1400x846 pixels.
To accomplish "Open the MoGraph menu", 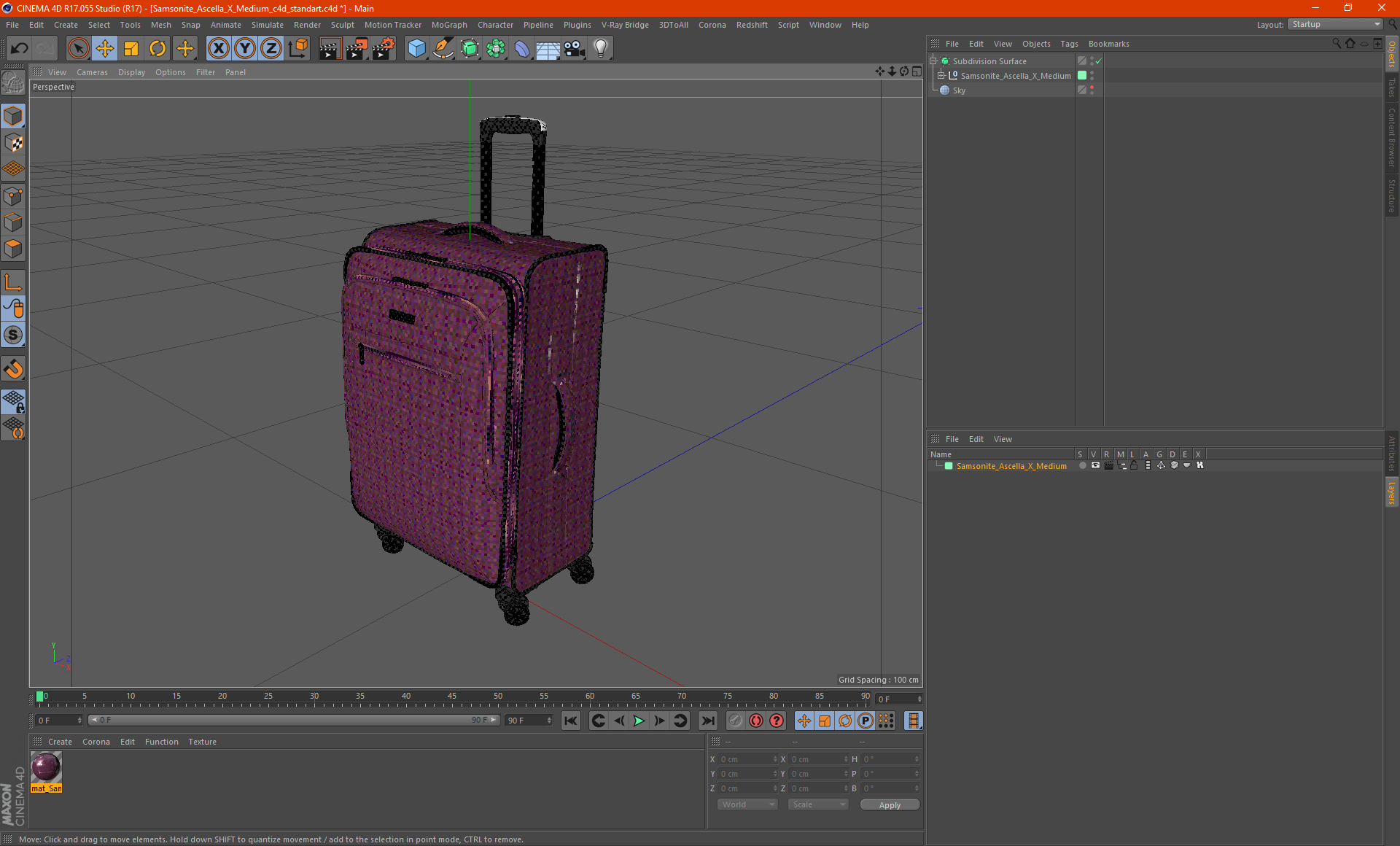I will click(x=449, y=25).
